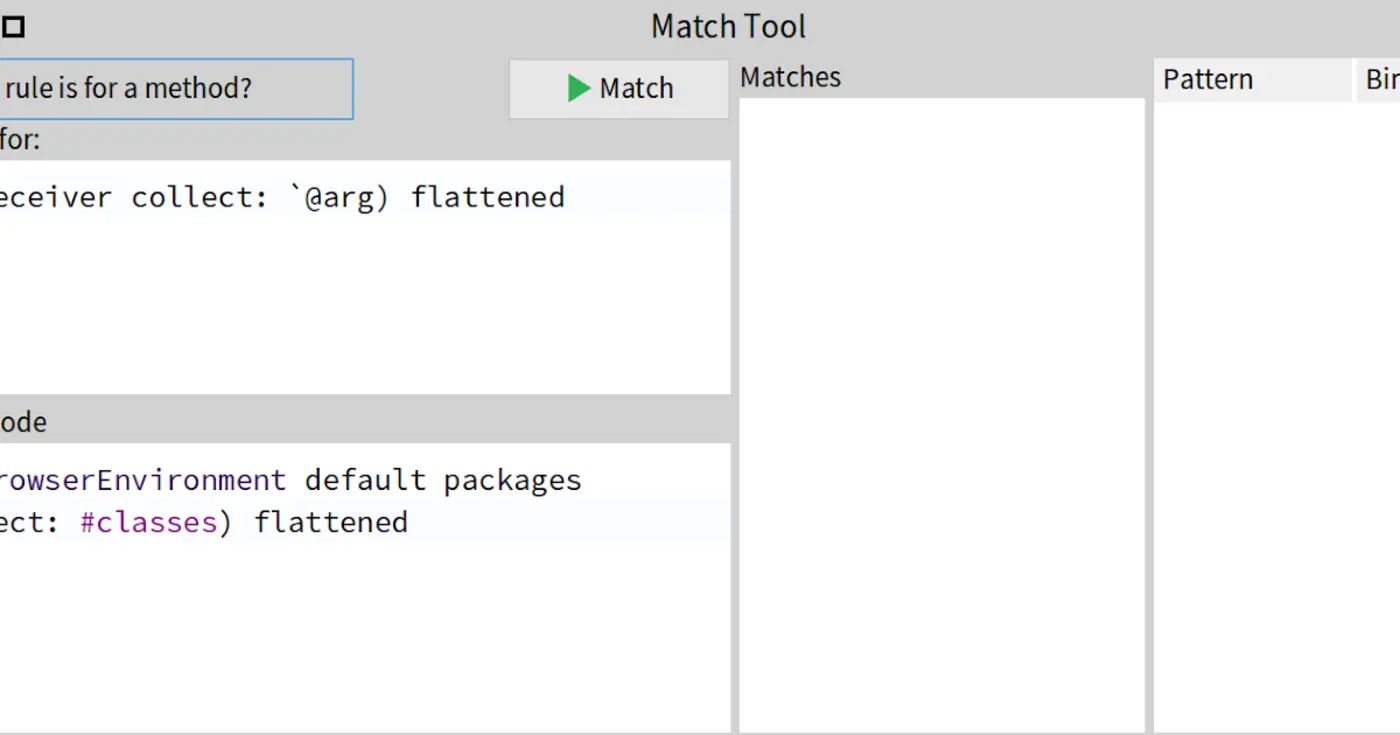1400x735 pixels.
Task: Click the Pattern column header
Action: (x=1207, y=79)
